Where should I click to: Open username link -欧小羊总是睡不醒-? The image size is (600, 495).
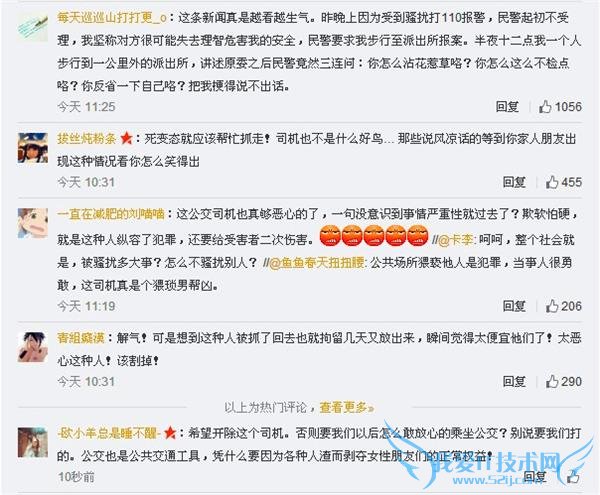(109, 433)
